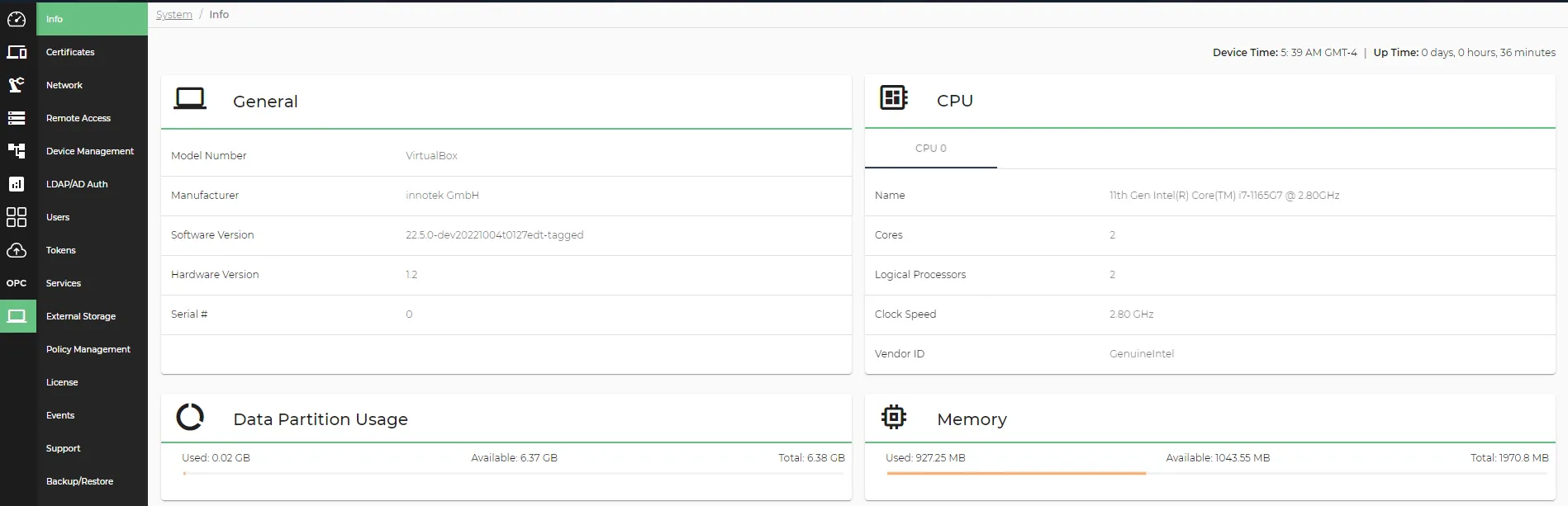Click Data Partition Used: 0.02 GB text
The image size is (1568, 506).
click(x=216, y=458)
